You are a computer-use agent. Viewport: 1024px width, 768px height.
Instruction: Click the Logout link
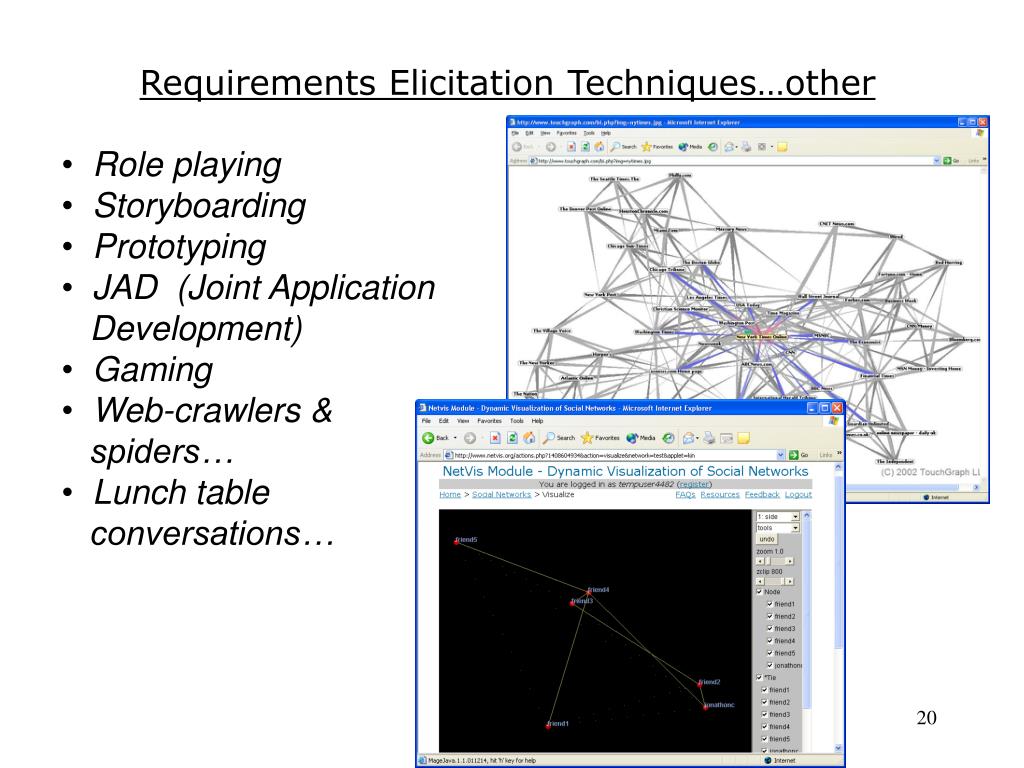tap(798, 494)
